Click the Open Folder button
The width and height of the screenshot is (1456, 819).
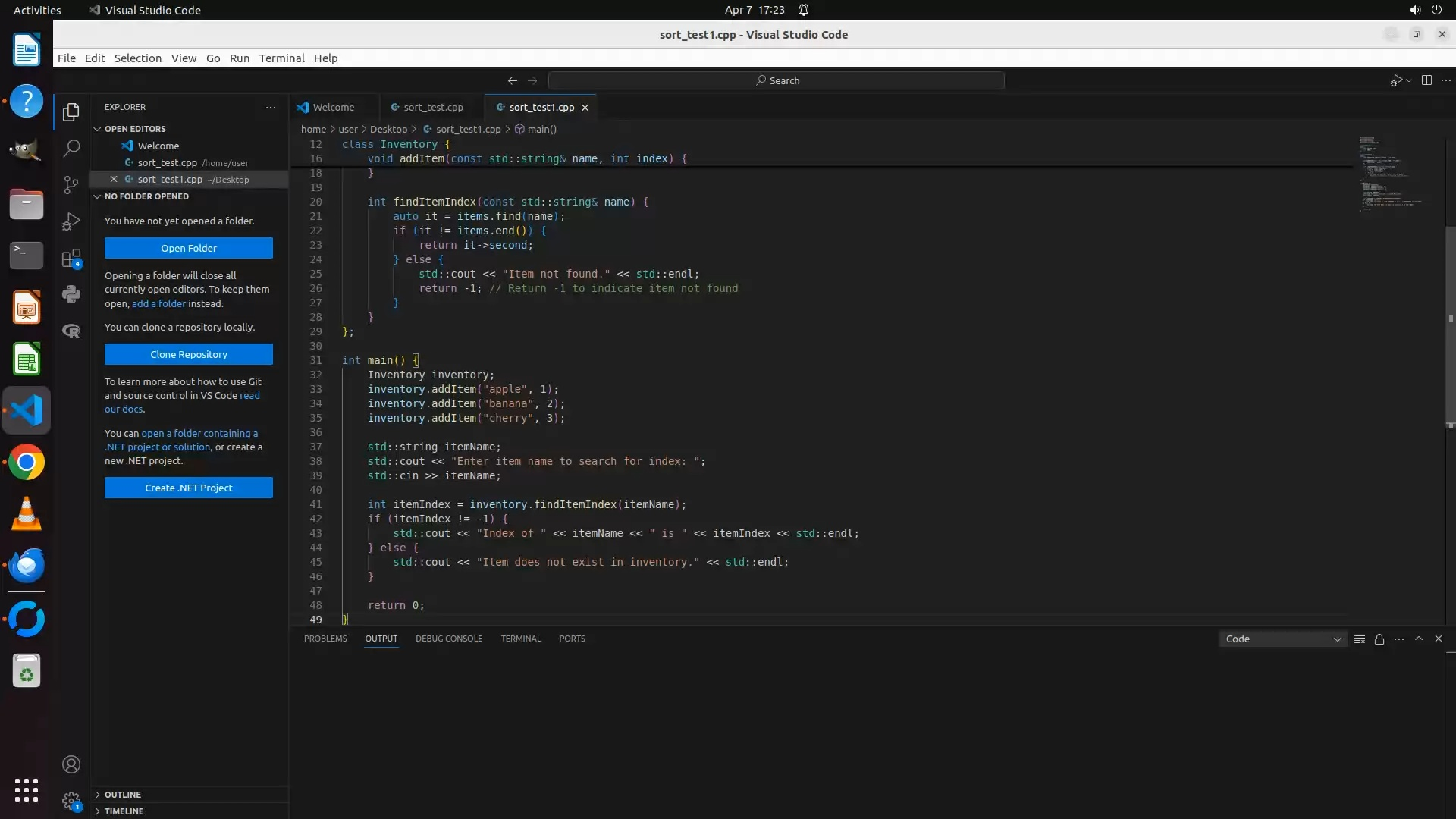pyautogui.click(x=189, y=248)
